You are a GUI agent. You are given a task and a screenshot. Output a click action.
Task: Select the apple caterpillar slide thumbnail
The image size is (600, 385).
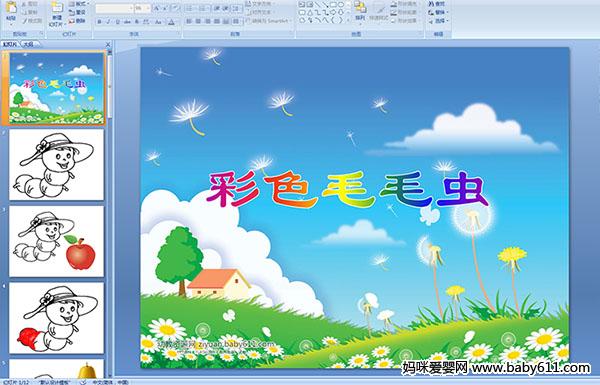click(56, 241)
